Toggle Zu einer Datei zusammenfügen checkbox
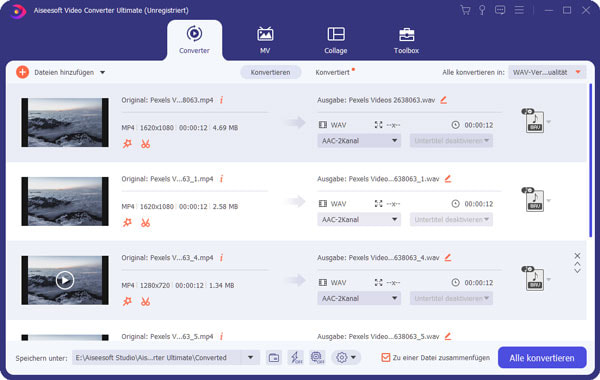 point(385,358)
